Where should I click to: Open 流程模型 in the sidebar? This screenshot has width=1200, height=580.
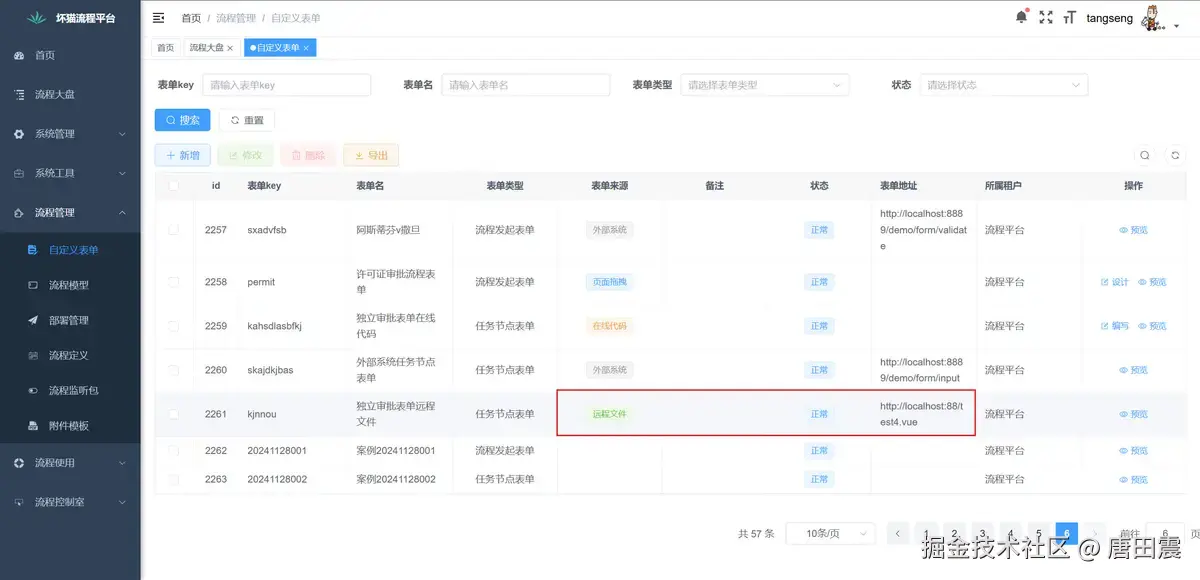[70, 285]
